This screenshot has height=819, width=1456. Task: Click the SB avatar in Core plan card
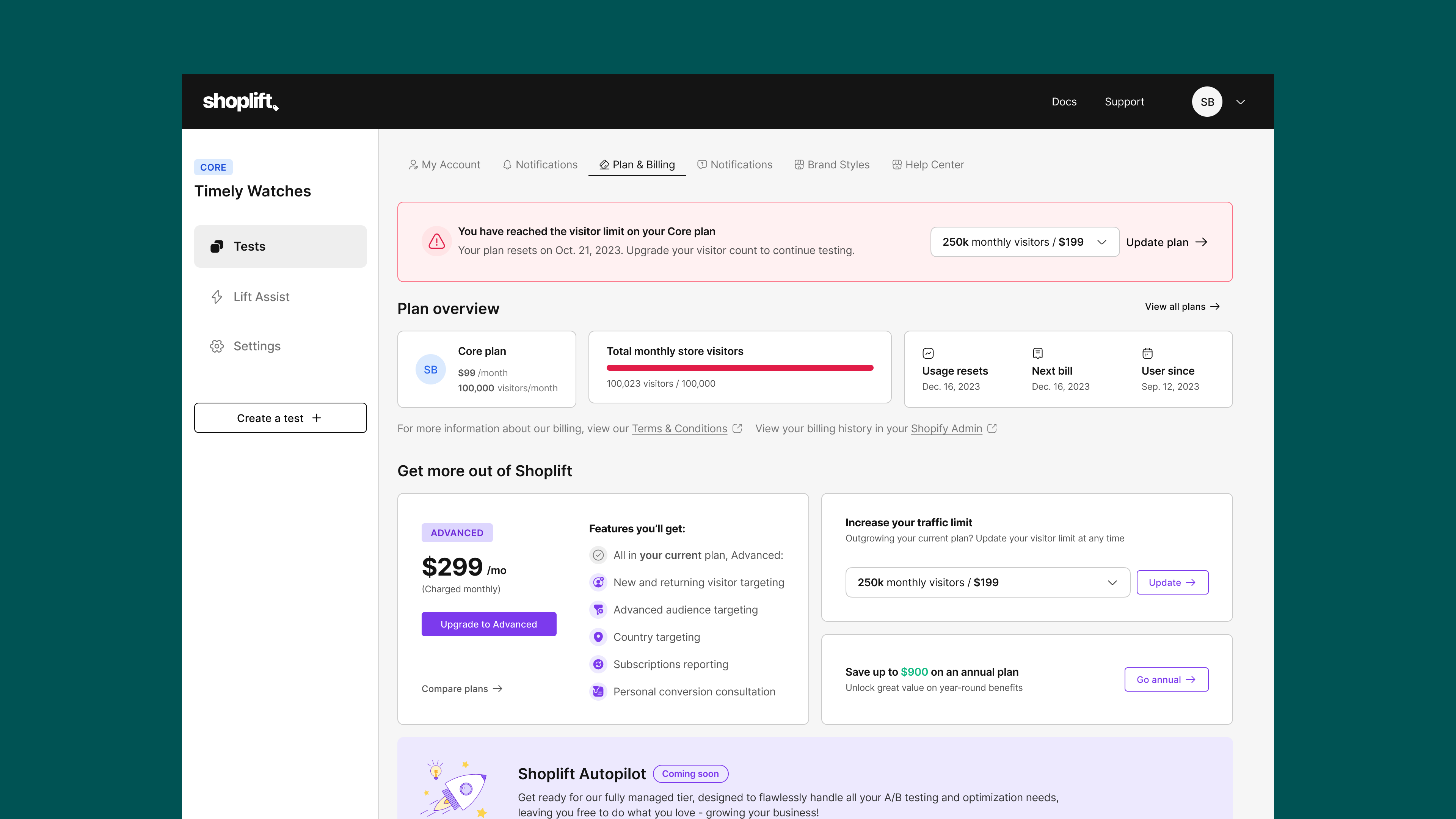coord(431,369)
